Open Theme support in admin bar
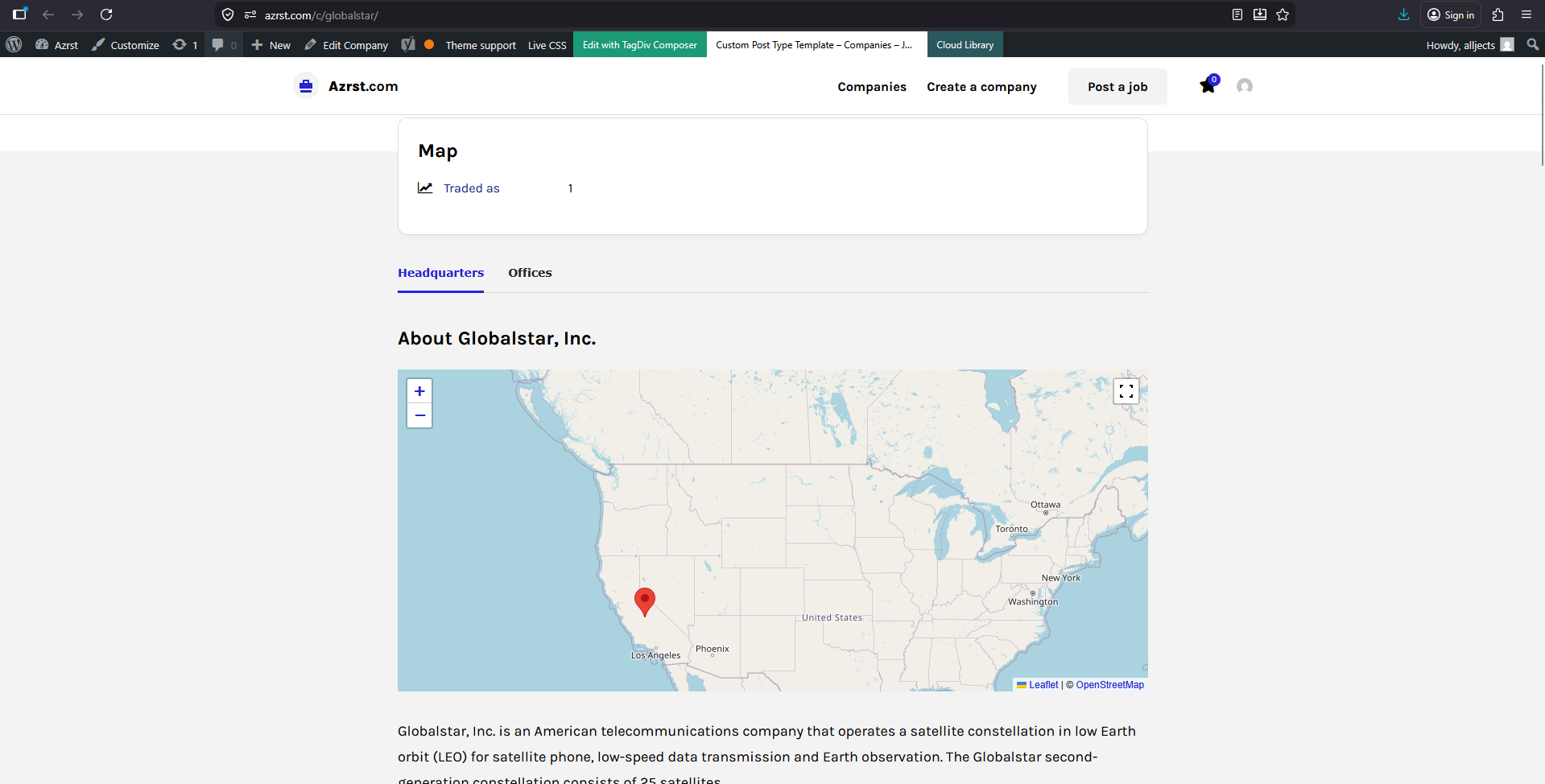This screenshot has height=784, width=1545. pyautogui.click(x=481, y=45)
